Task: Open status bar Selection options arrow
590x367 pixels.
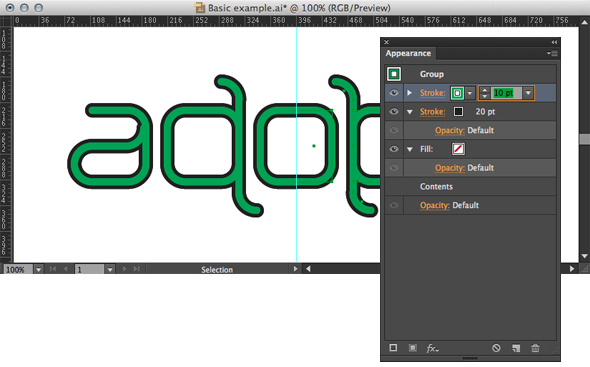Action: (295, 269)
